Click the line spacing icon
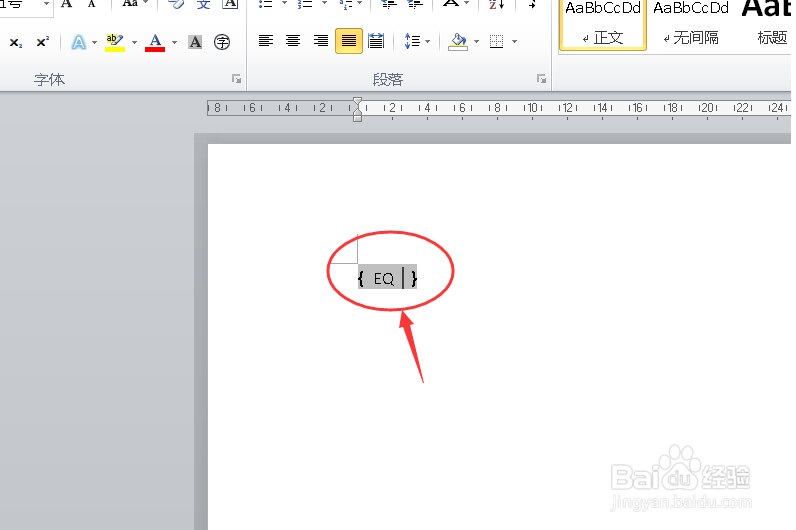The image size is (796, 530). [x=412, y=41]
